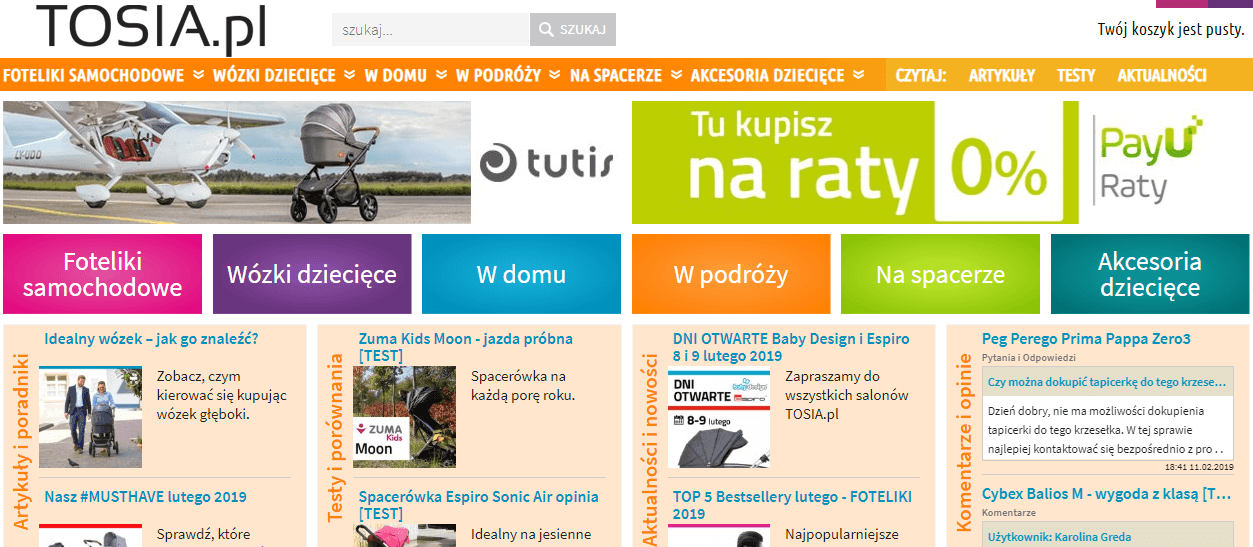Click the DNI OTWARTE event thumbnail
Viewport: 1253px width, 547px height.
[x=718, y=418]
